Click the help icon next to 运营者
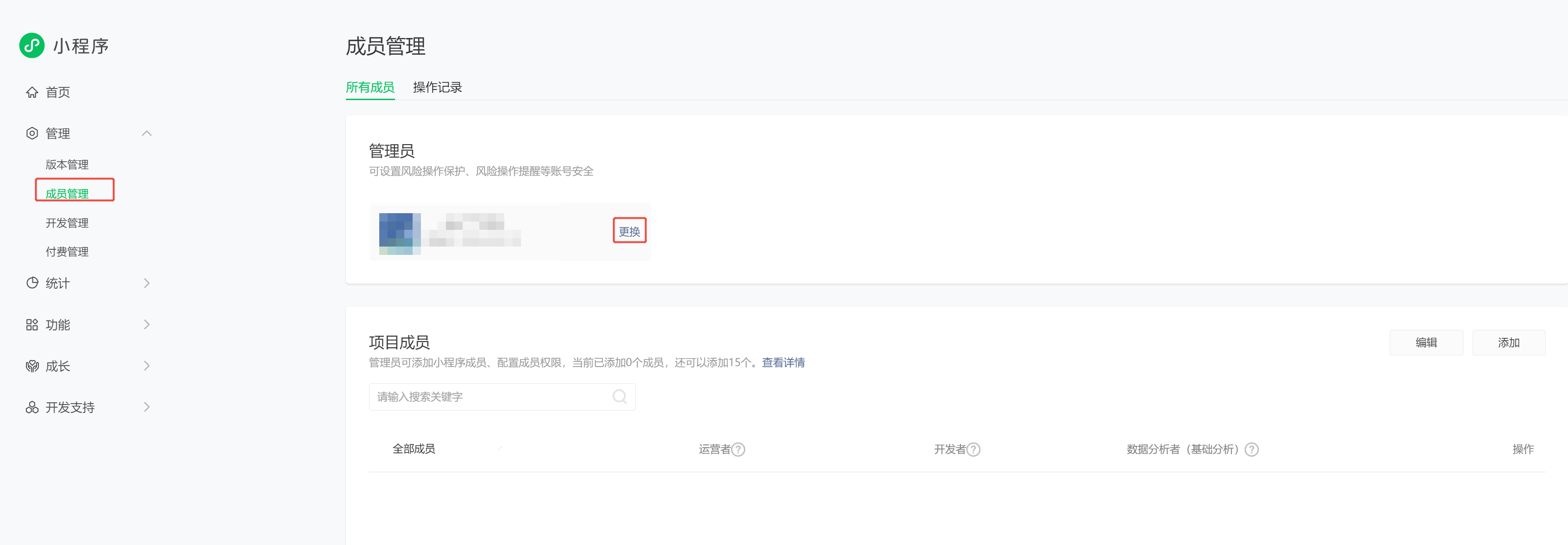The image size is (1568, 545). pyautogui.click(x=738, y=450)
